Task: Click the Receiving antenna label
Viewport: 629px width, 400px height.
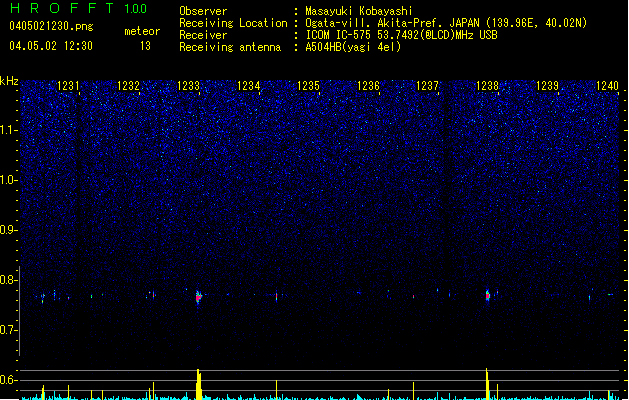Action: tap(230, 47)
